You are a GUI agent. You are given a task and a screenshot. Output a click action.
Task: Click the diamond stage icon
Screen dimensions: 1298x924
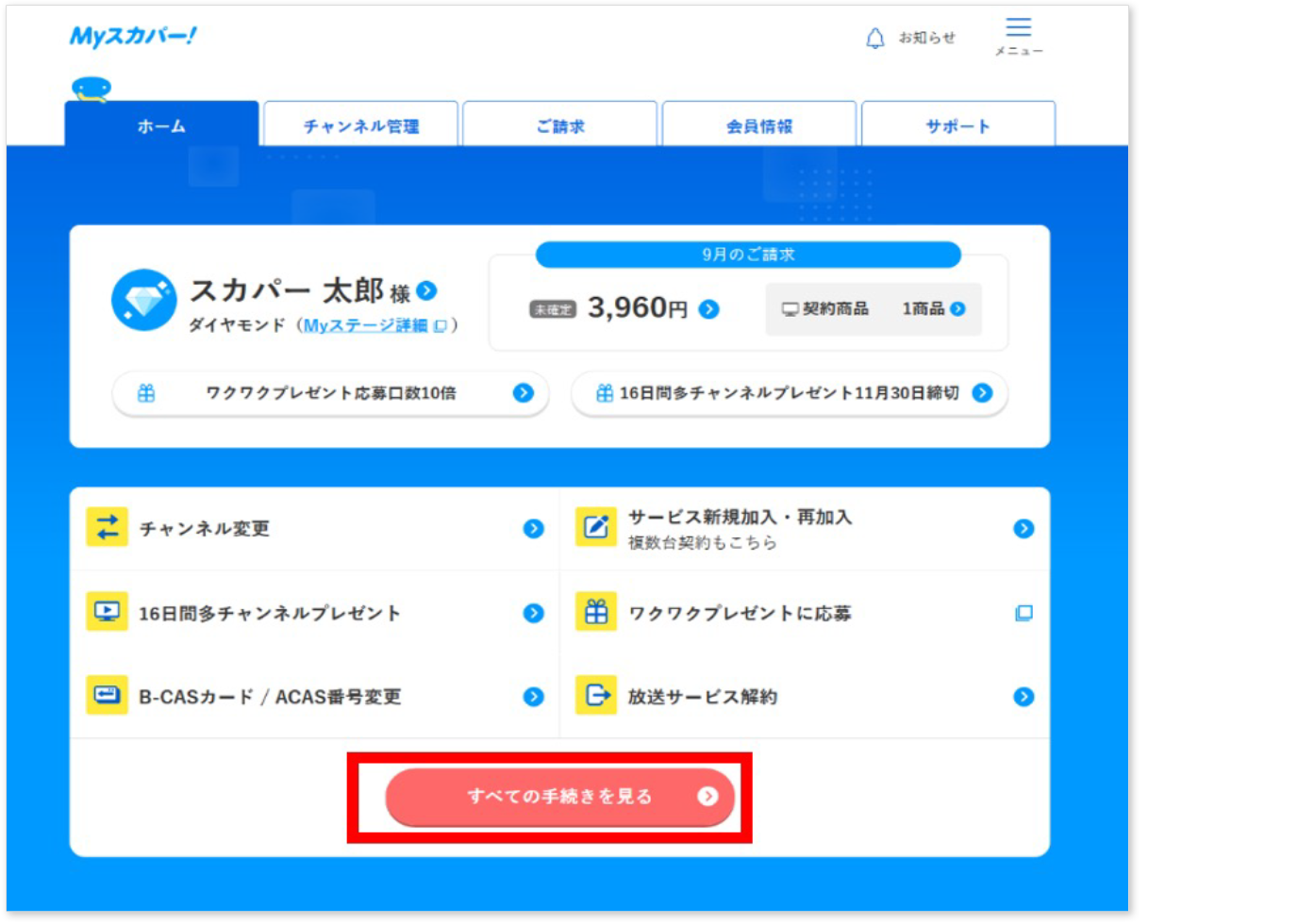pyautogui.click(x=143, y=300)
